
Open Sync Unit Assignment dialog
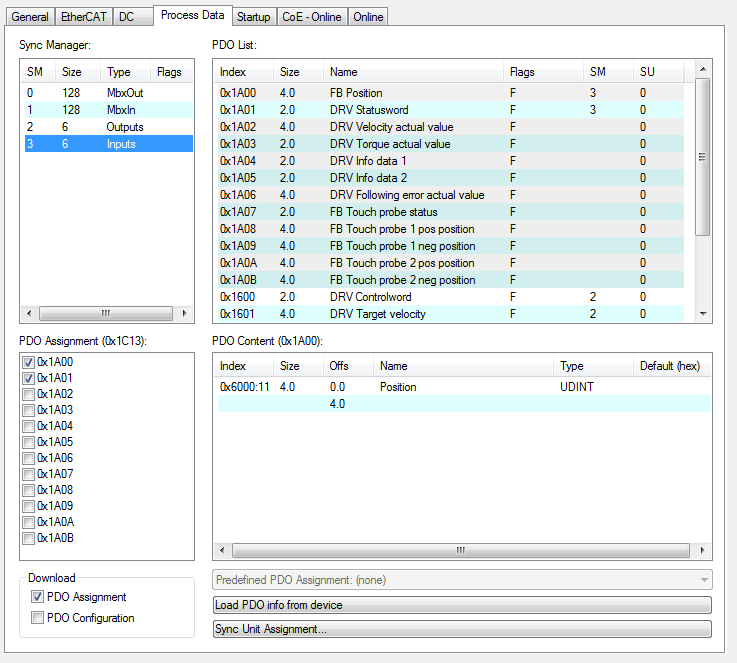(462, 629)
